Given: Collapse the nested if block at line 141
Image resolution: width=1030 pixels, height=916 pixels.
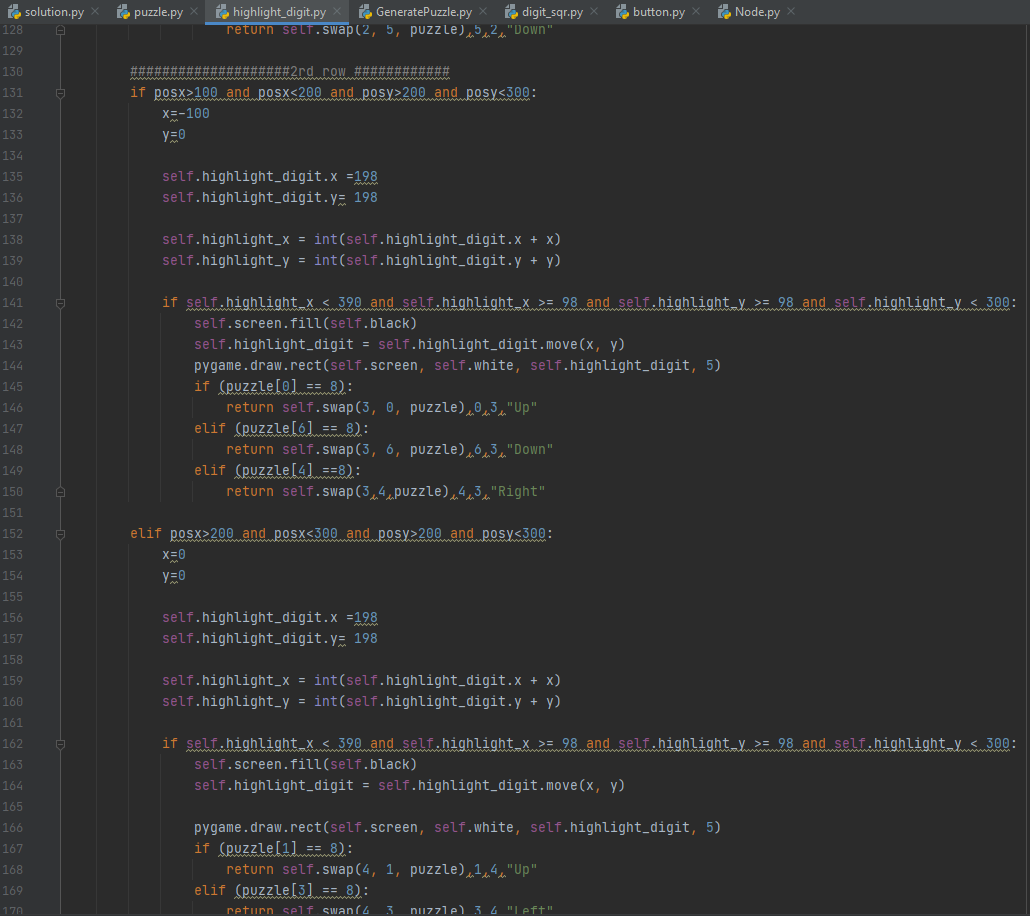Looking at the screenshot, I should (x=60, y=302).
